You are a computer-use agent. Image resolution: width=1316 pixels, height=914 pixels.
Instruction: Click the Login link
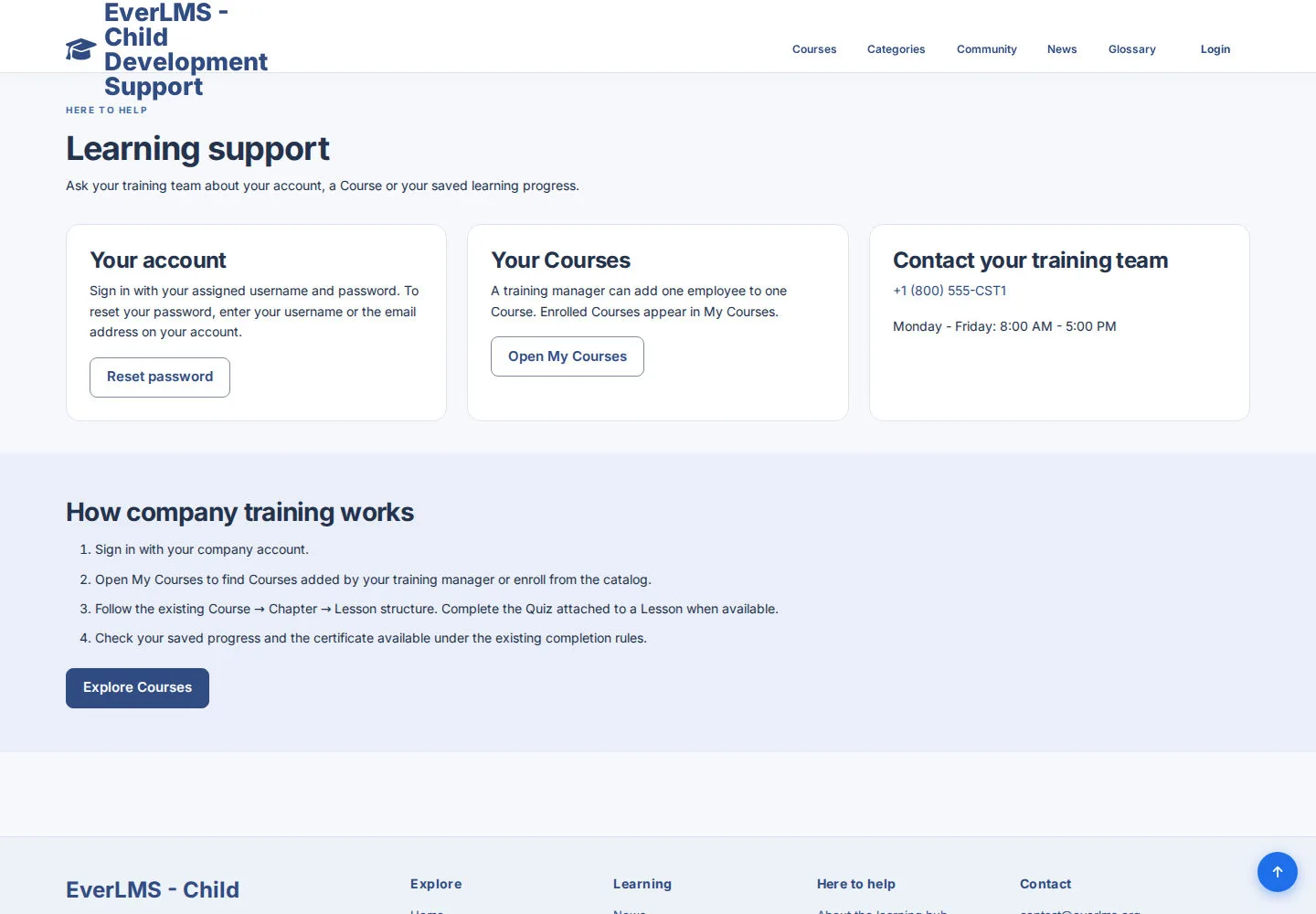1215,49
